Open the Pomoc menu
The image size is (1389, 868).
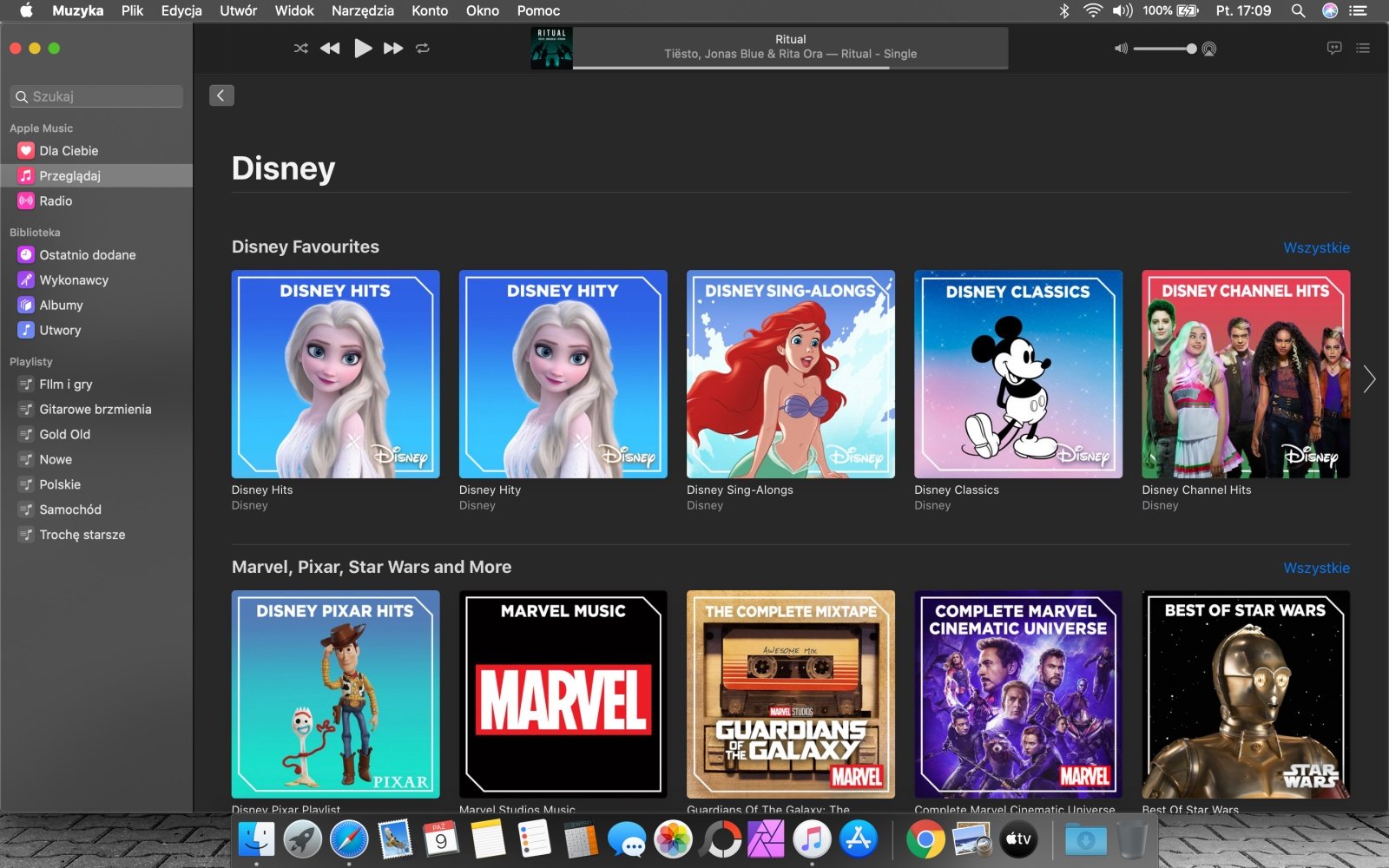(538, 10)
